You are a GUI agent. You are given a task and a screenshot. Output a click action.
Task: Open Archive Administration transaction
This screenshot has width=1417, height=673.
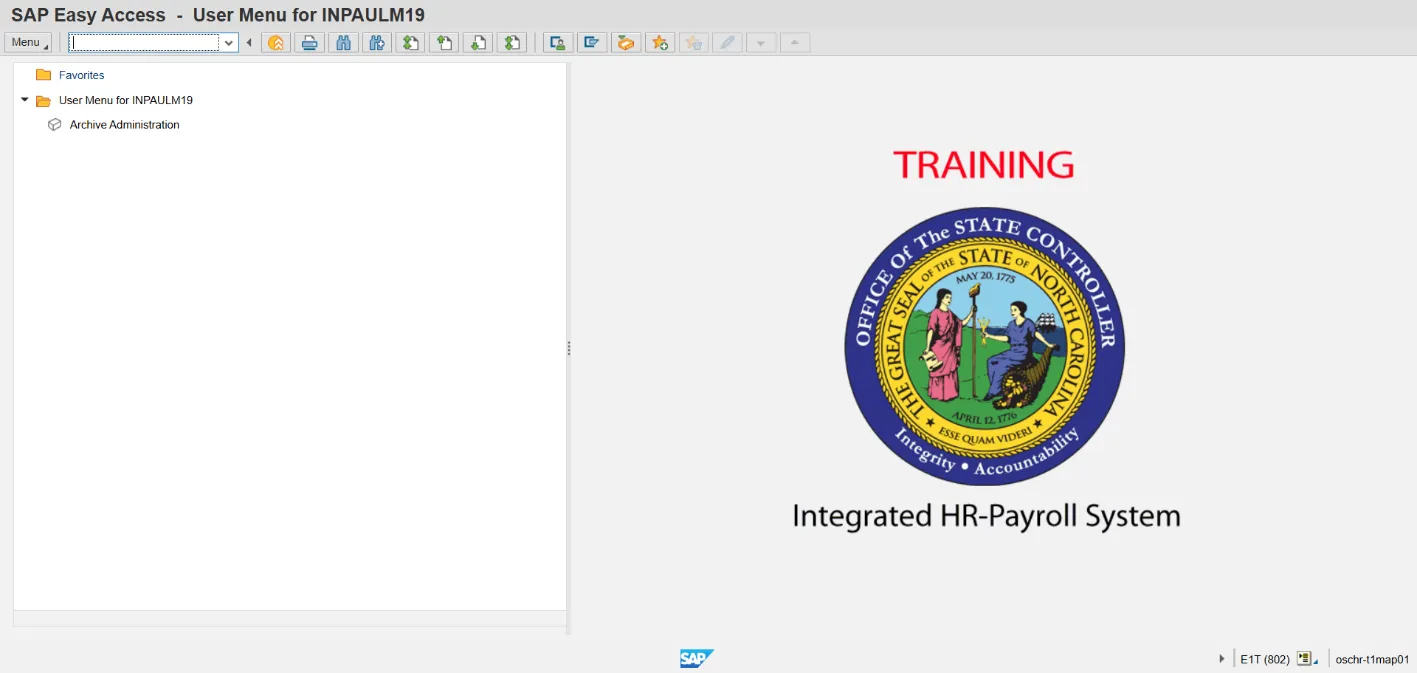125,125
